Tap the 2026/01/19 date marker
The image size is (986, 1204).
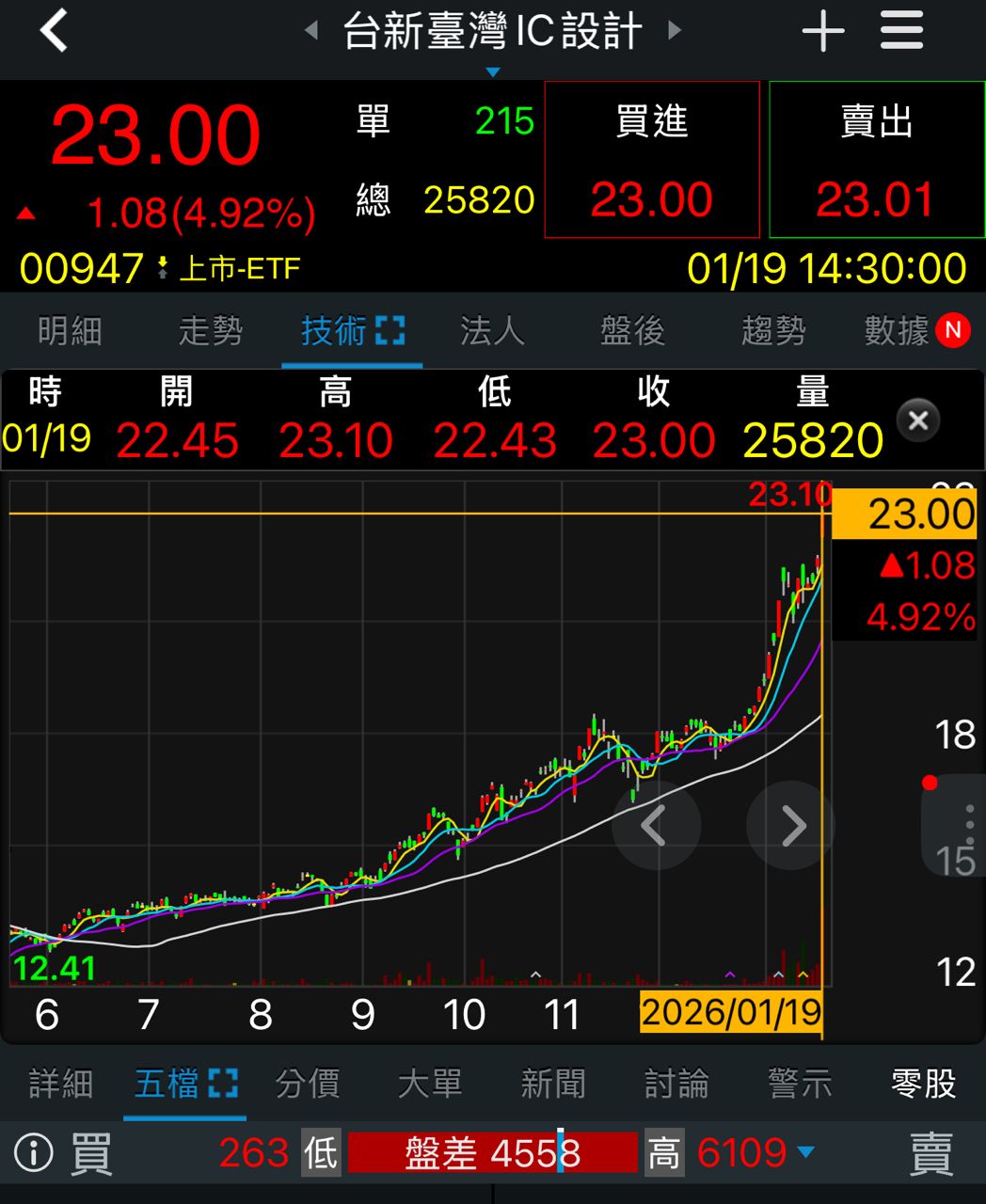730,1013
